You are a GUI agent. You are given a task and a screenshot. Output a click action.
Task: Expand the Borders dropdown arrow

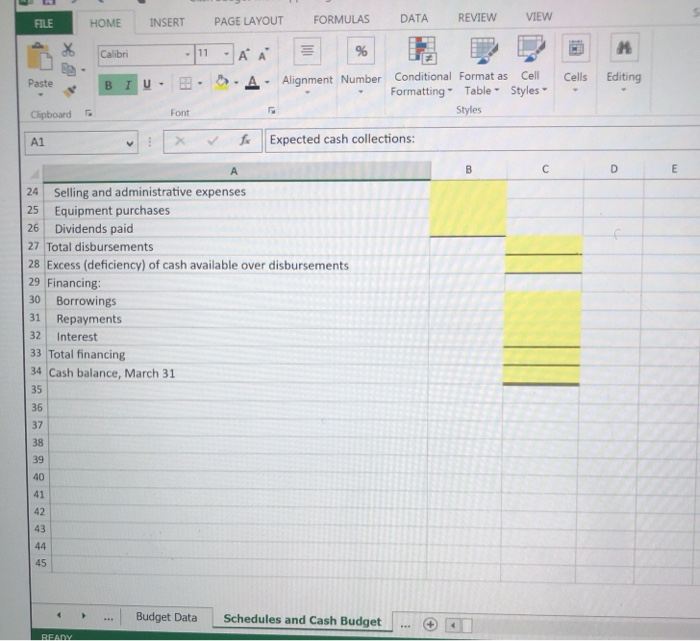coord(200,83)
